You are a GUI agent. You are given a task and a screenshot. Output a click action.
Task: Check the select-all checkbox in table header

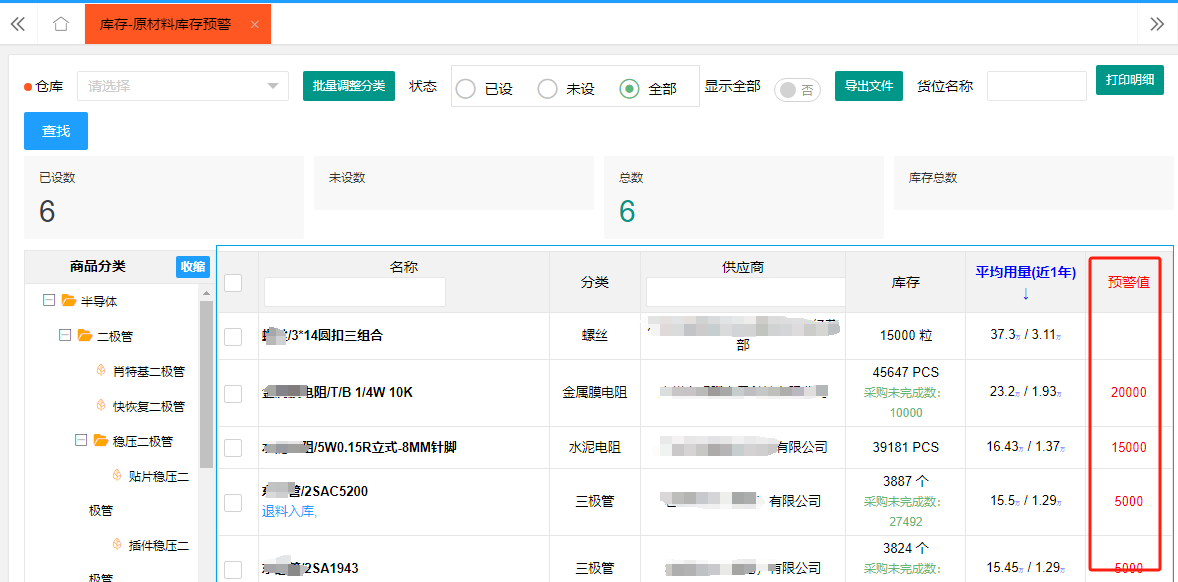233,283
